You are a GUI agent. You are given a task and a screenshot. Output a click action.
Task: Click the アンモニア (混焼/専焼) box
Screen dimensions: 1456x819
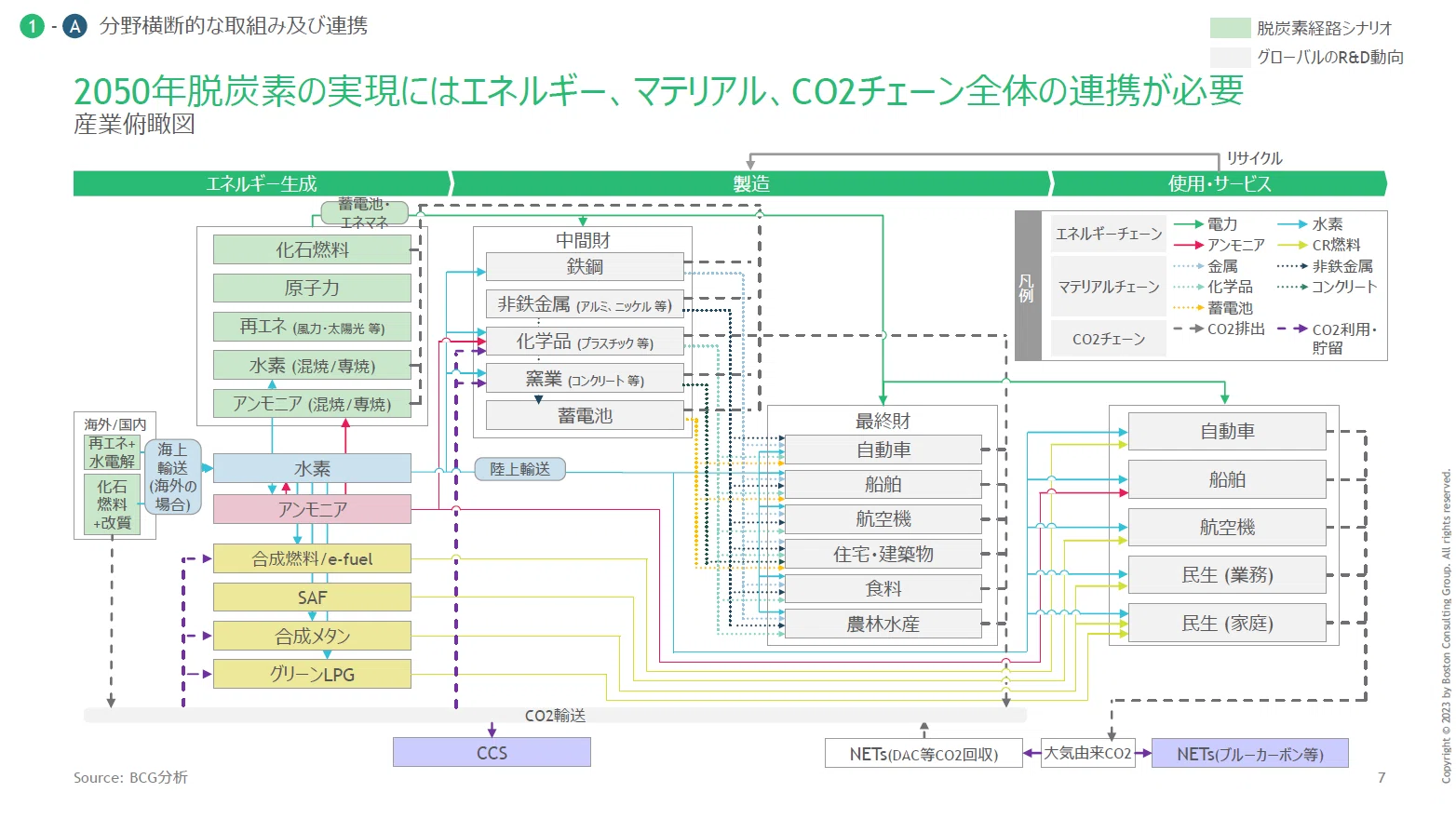coord(312,403)
